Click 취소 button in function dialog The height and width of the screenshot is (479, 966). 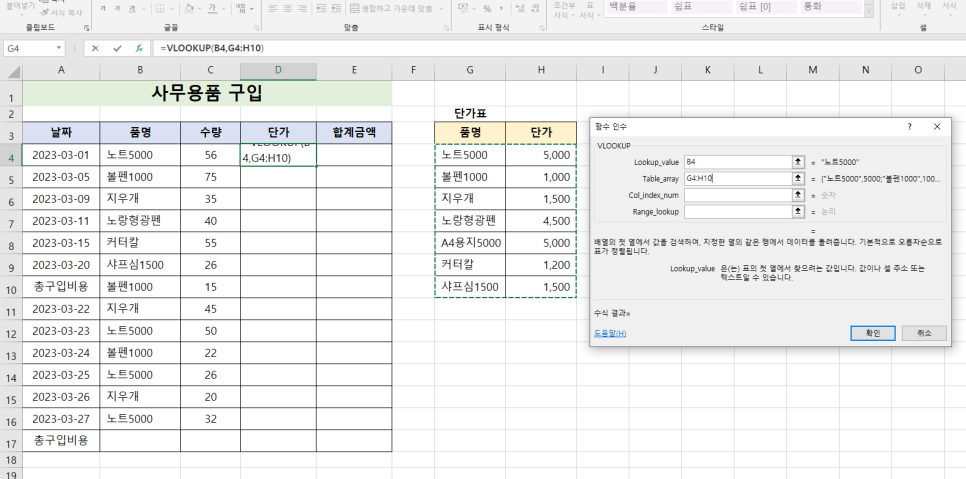[924, 333]
